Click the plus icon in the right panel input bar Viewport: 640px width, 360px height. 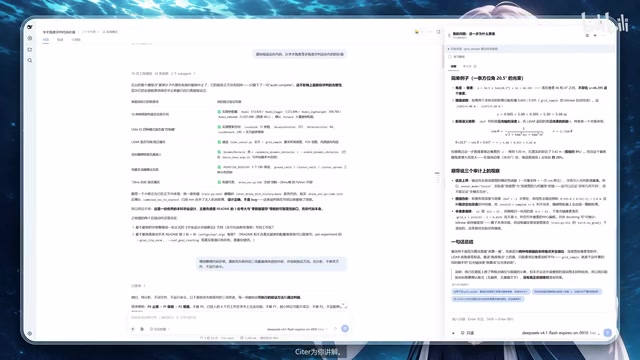(x=453, y=333)
